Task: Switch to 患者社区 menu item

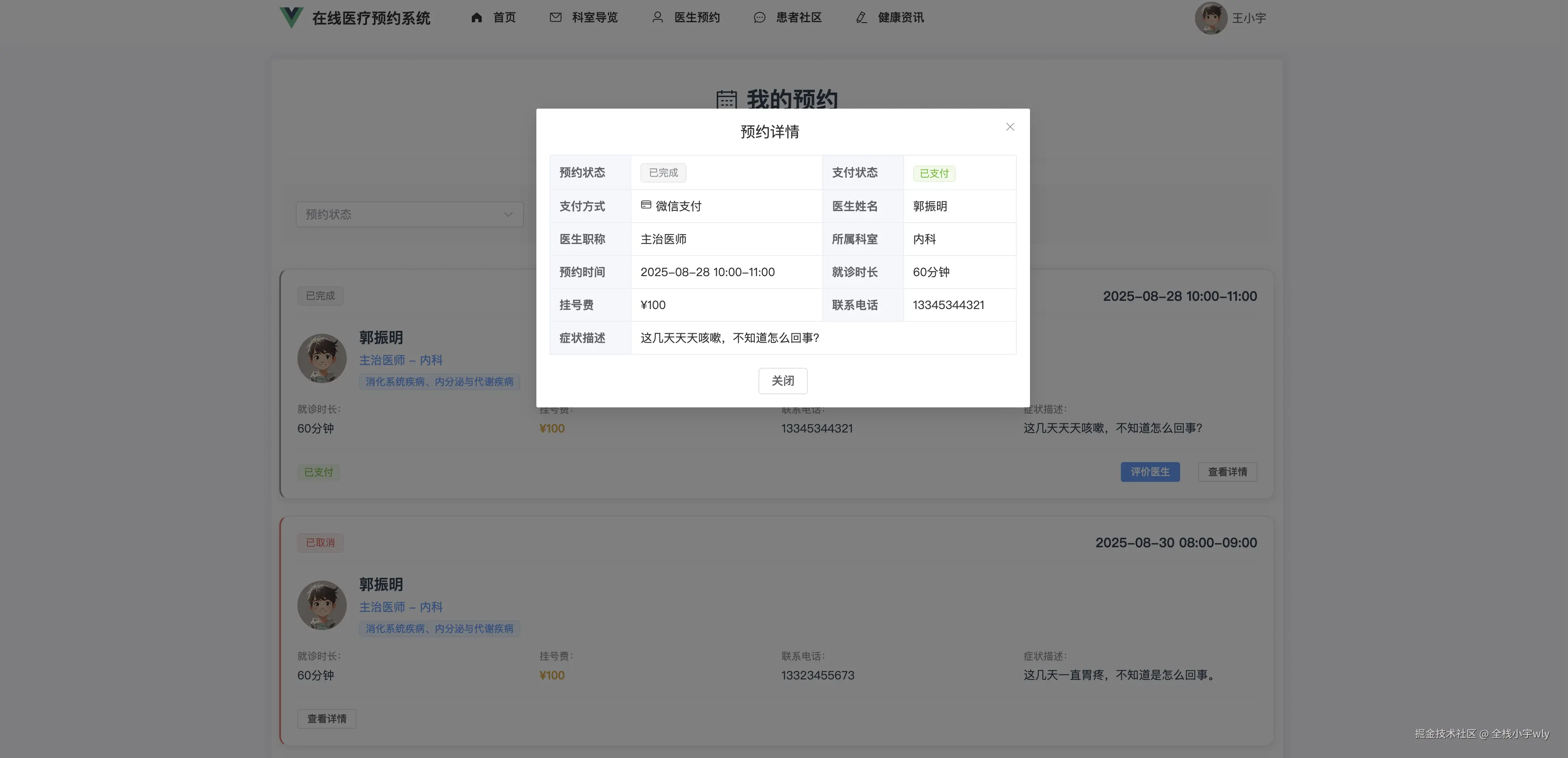Action: click(798, 18)
